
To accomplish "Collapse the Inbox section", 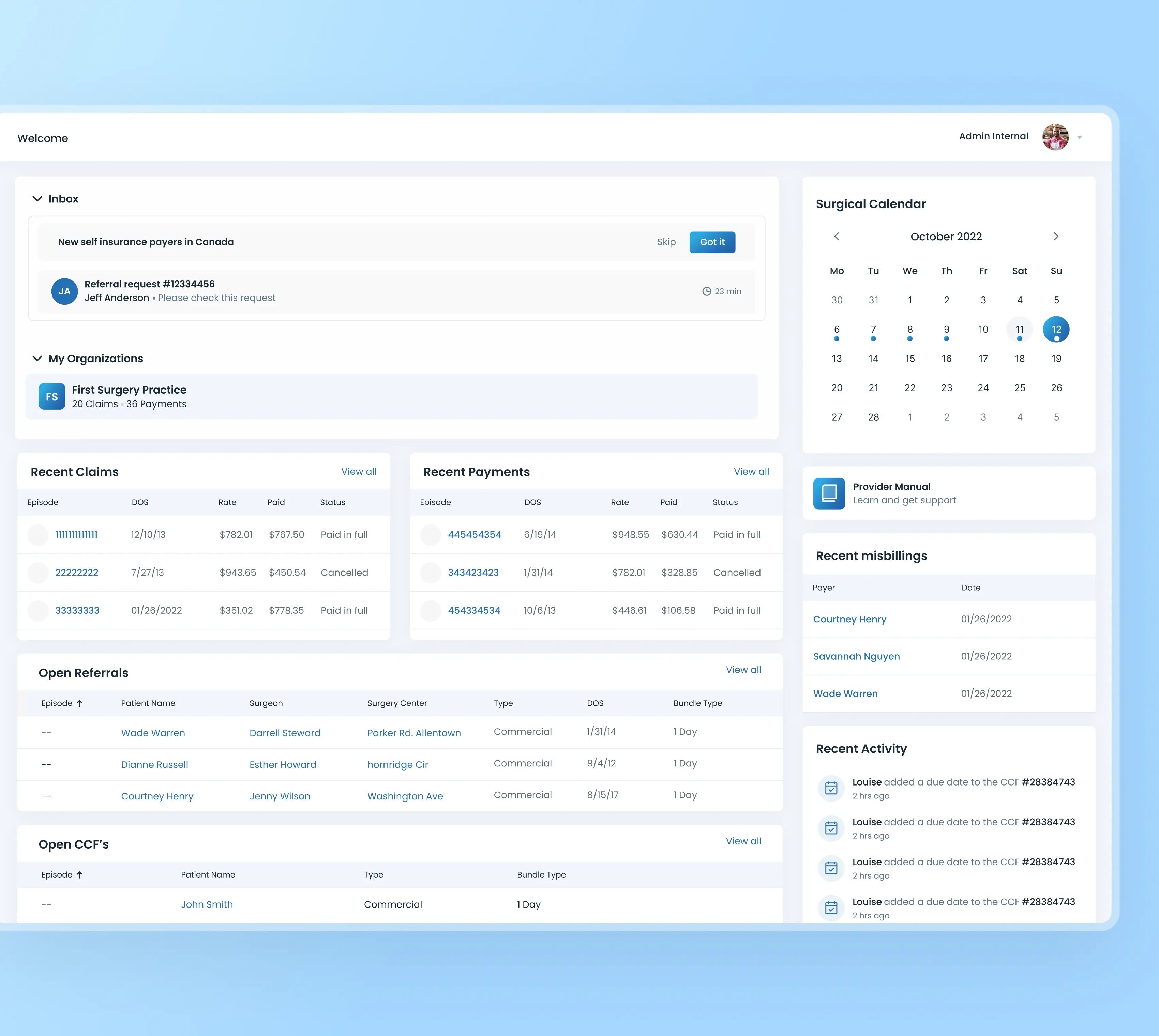I will coord(37,199).
